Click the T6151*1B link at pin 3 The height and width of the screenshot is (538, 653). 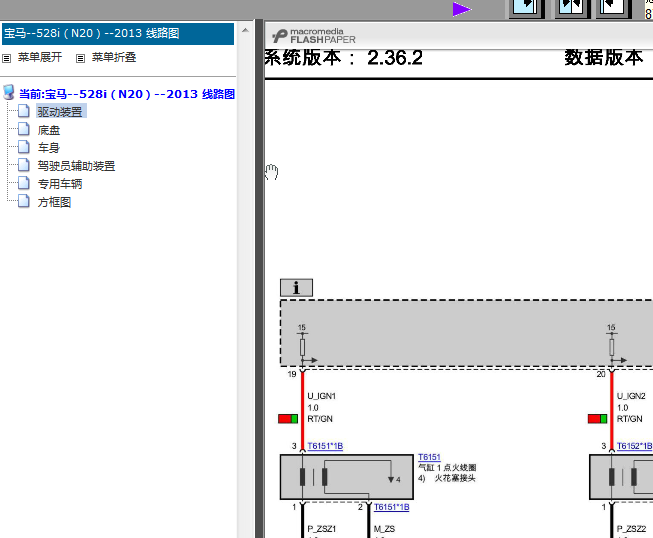(x=325, y=446)
